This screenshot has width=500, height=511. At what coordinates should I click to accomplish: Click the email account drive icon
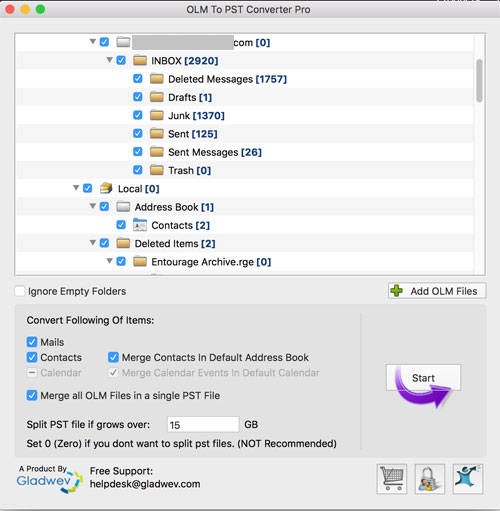coord(123,42)
